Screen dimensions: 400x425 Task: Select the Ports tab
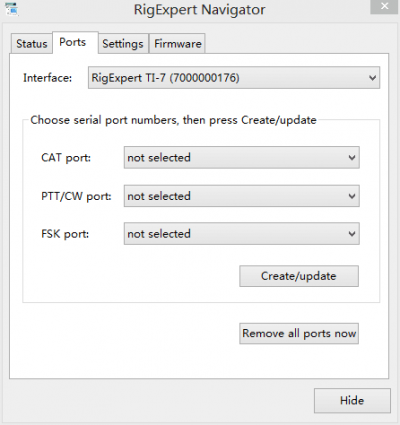pos(75,42)
